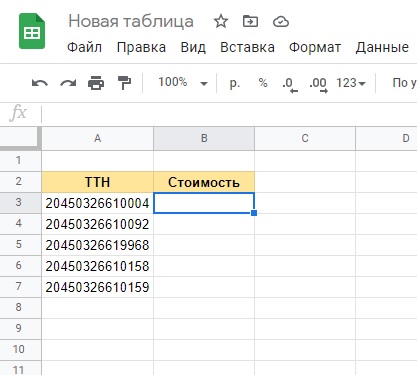Select cell containing 20450326610004
Image resolution: width=417 pixels, height=375 pixels.
(97, 203)
